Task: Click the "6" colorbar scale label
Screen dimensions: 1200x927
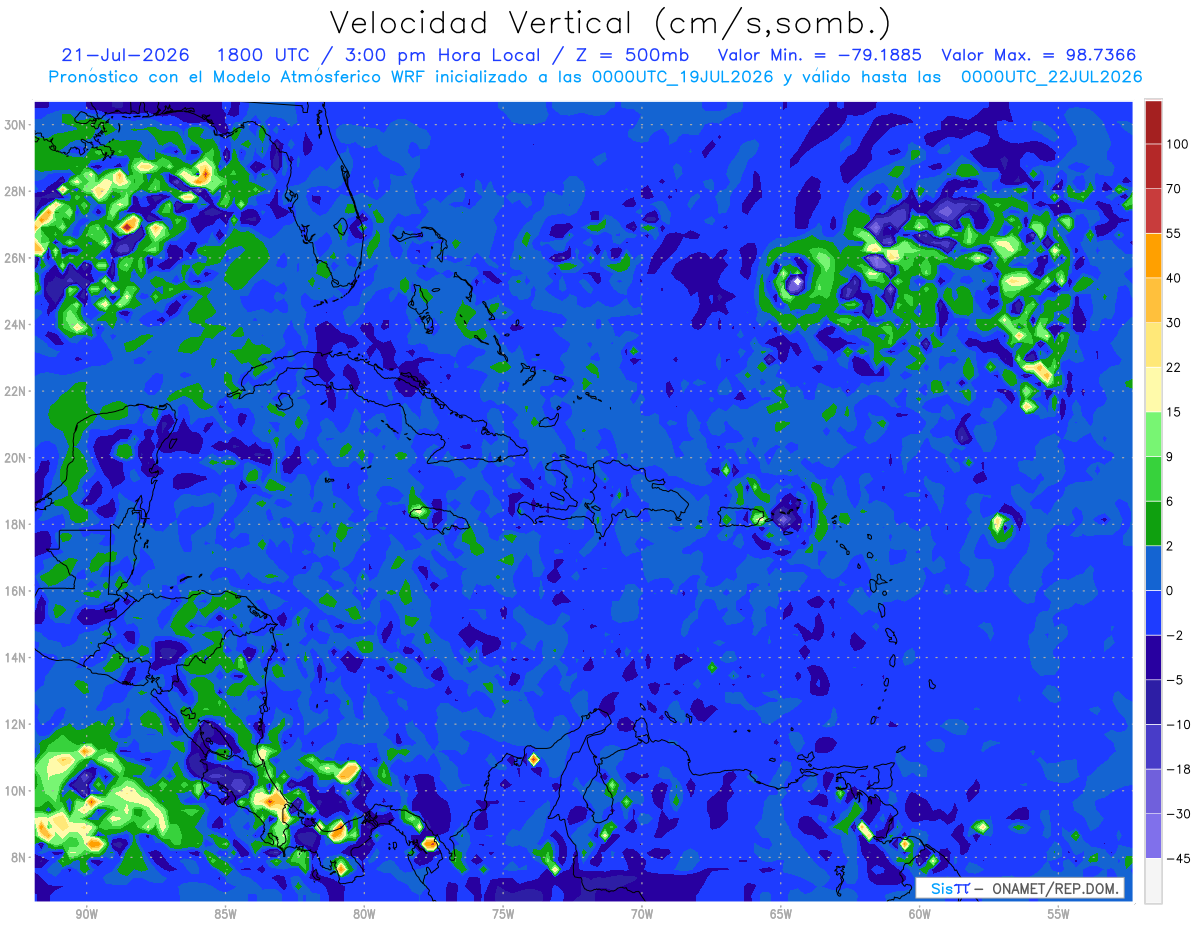Action: 1170,501
